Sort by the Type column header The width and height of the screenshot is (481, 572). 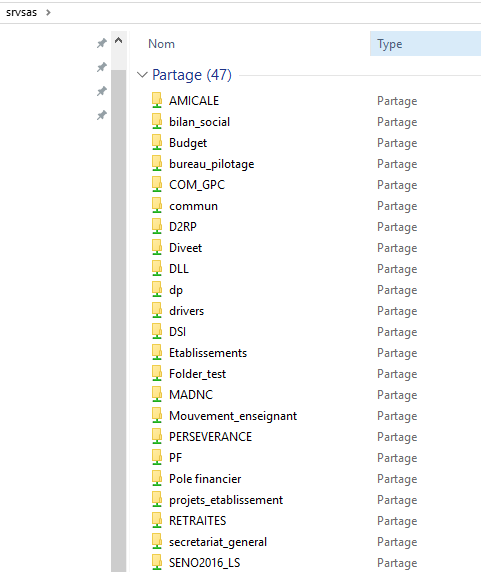tap(389, 44)
